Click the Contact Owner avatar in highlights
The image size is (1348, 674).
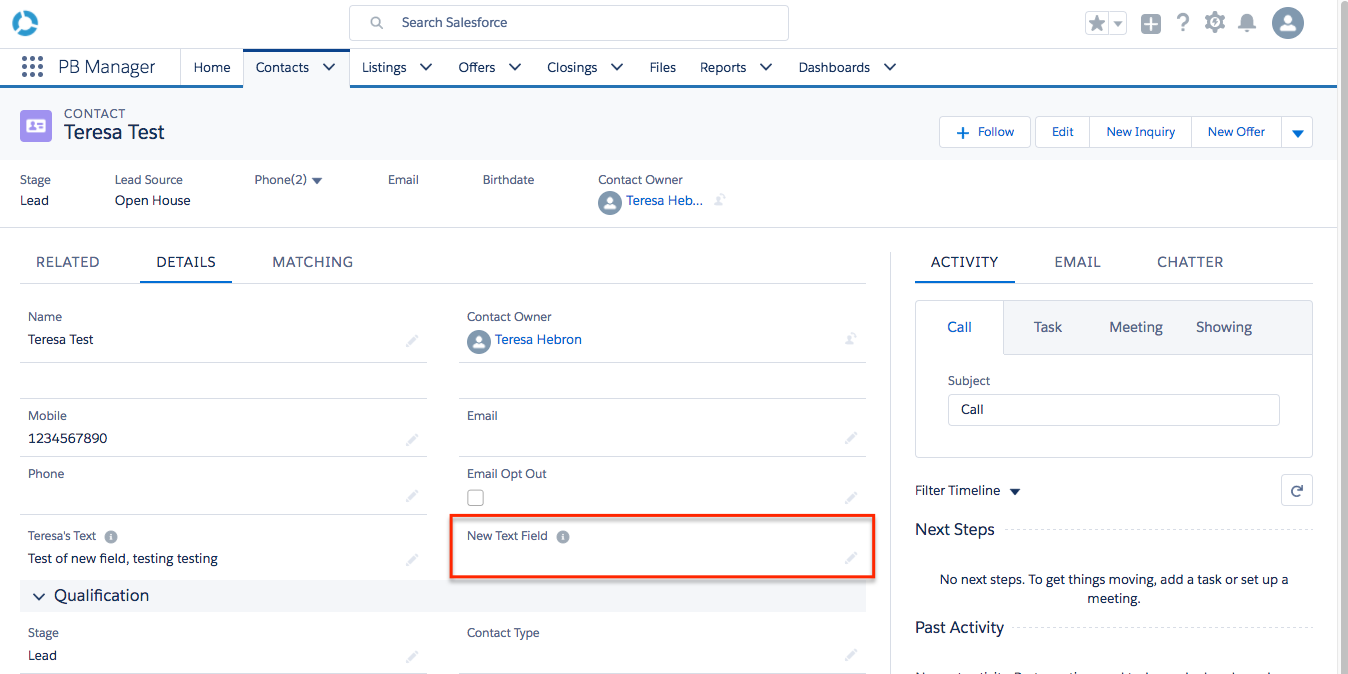610,203
